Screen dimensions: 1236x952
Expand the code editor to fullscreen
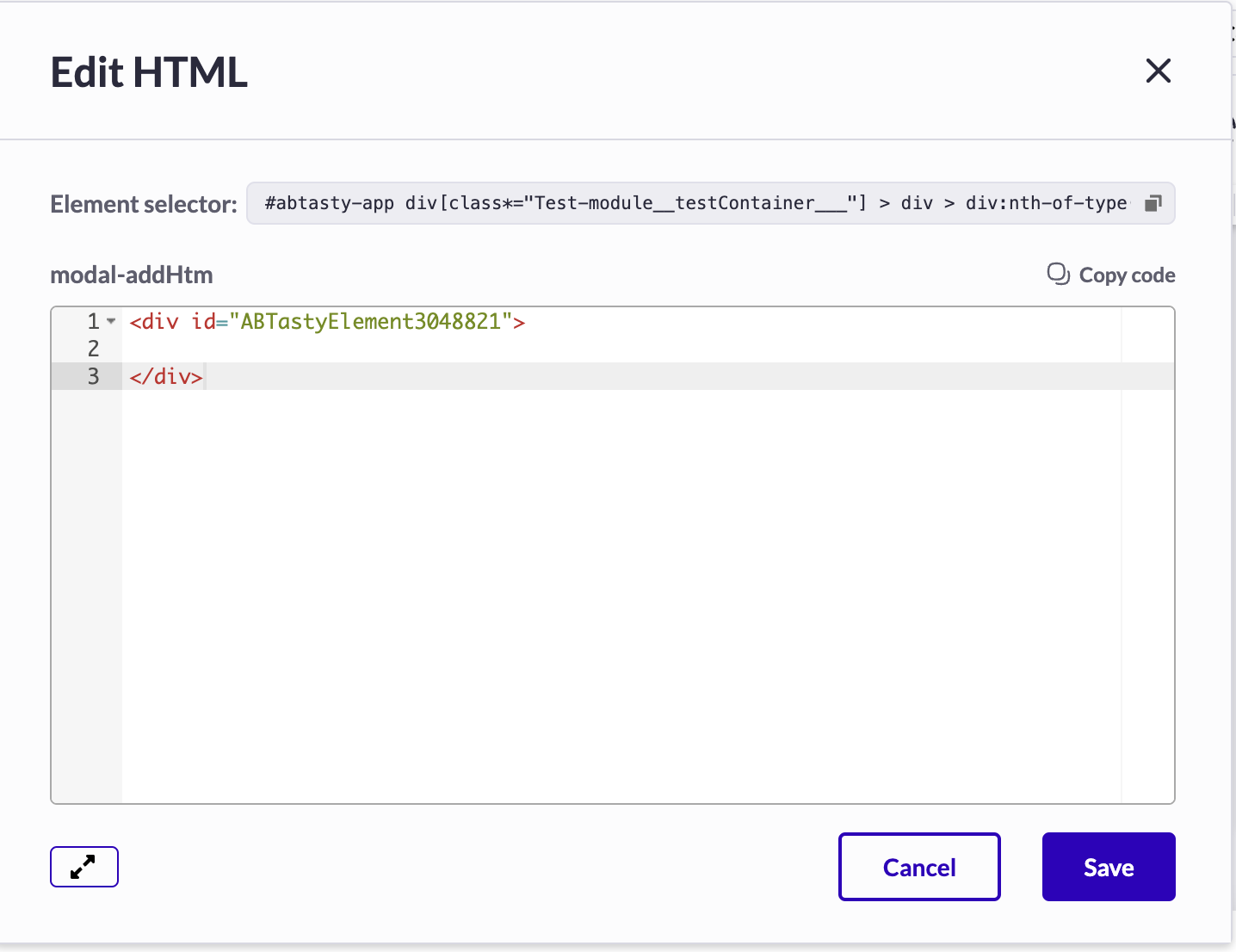83,866
